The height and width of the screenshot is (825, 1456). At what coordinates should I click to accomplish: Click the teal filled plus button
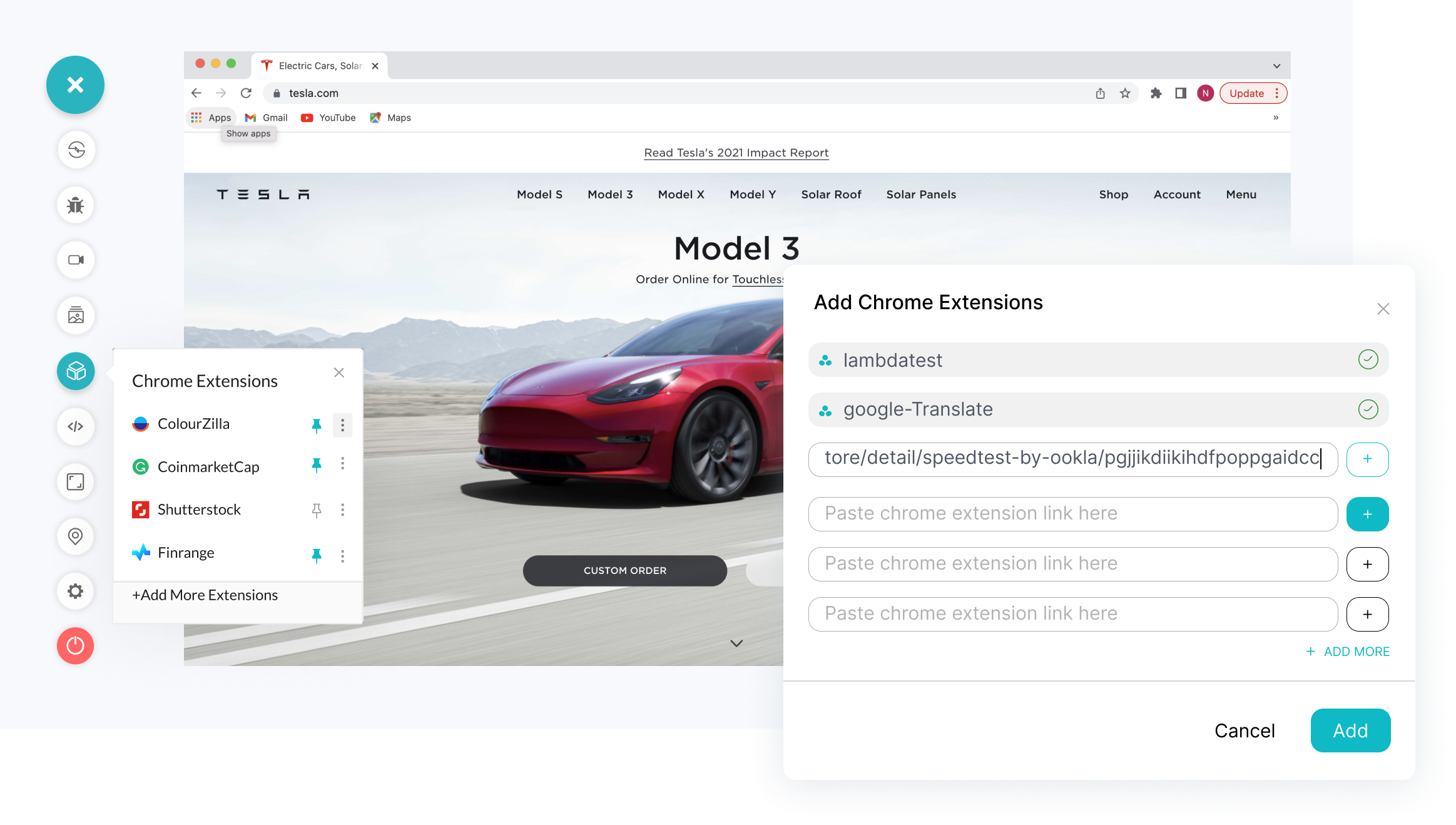point(1367,514)
